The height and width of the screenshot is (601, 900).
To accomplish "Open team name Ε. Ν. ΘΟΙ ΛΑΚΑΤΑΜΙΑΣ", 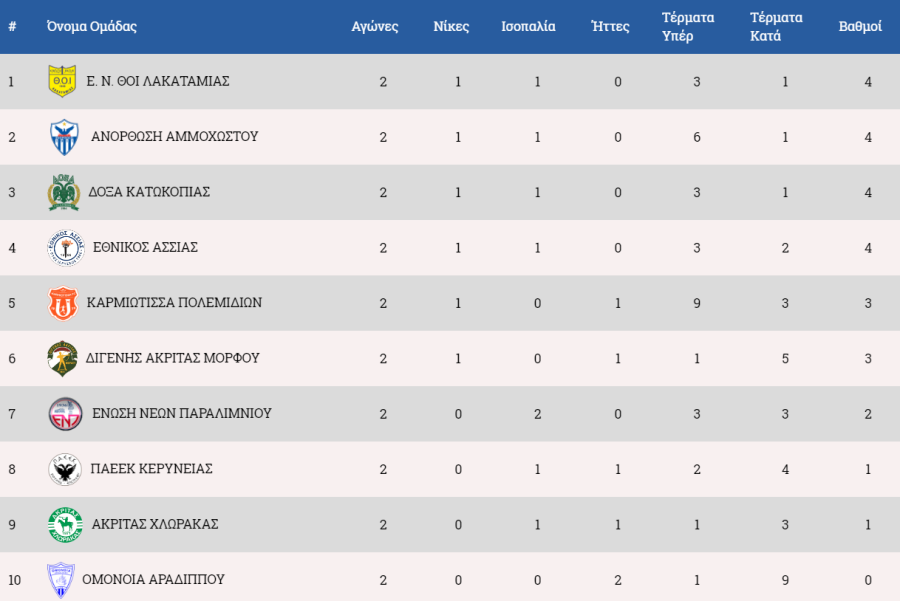I will click(158, 82).
